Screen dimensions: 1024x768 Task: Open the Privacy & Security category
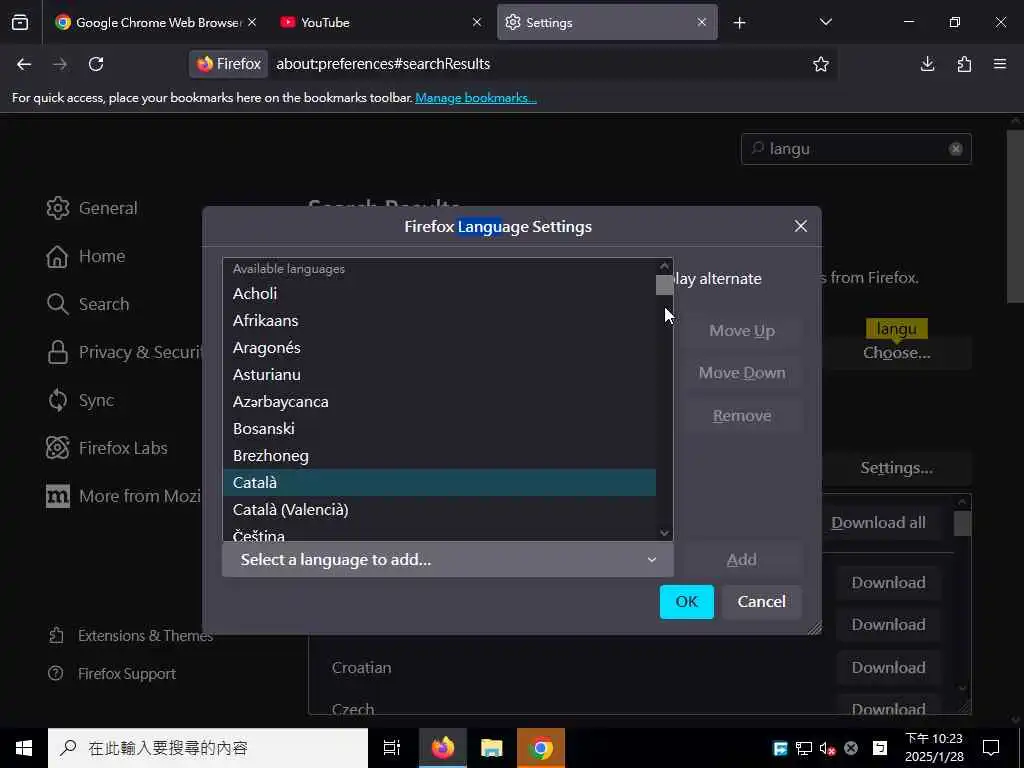point(123,352)
